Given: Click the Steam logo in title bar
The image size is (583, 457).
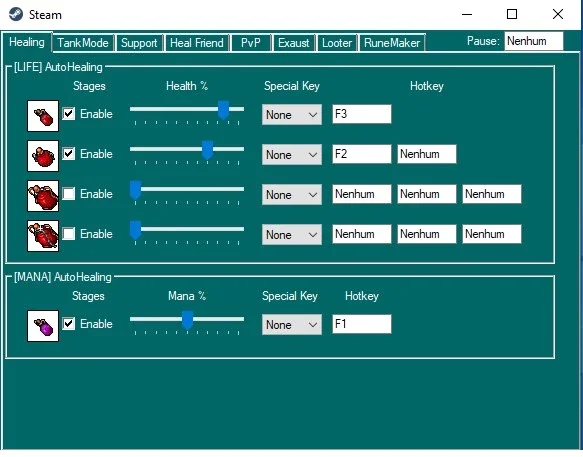Looking at the screenshot, I should click(16, 15).
